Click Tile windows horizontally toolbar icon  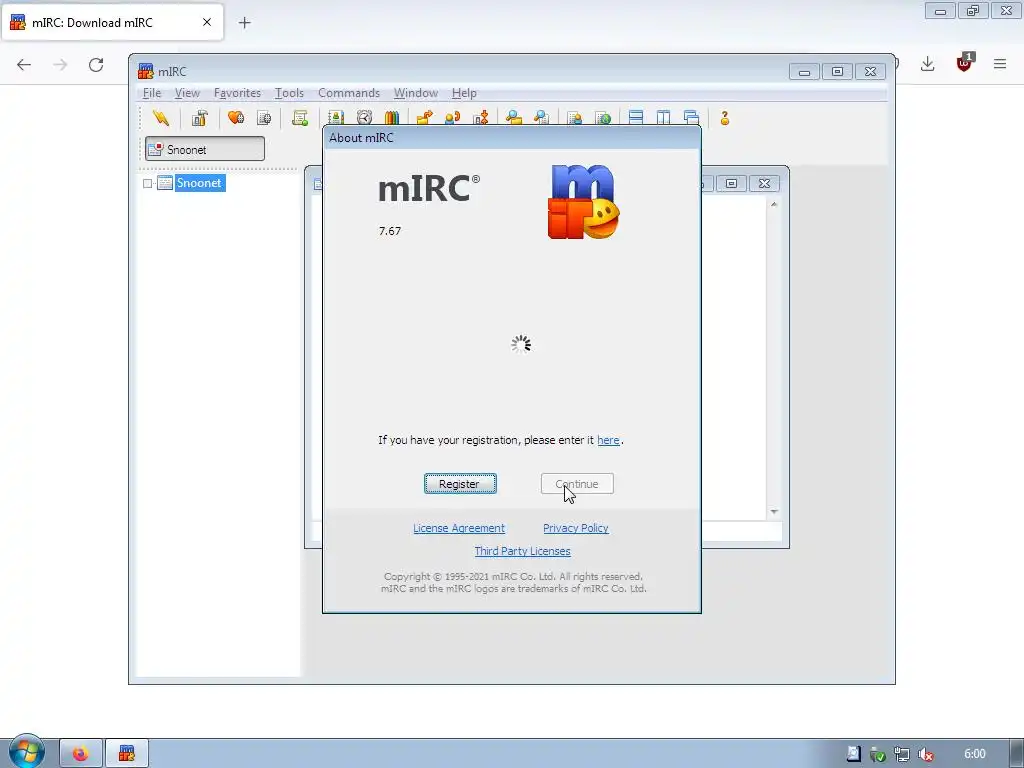pyautogui.click(x=636, y=118)
